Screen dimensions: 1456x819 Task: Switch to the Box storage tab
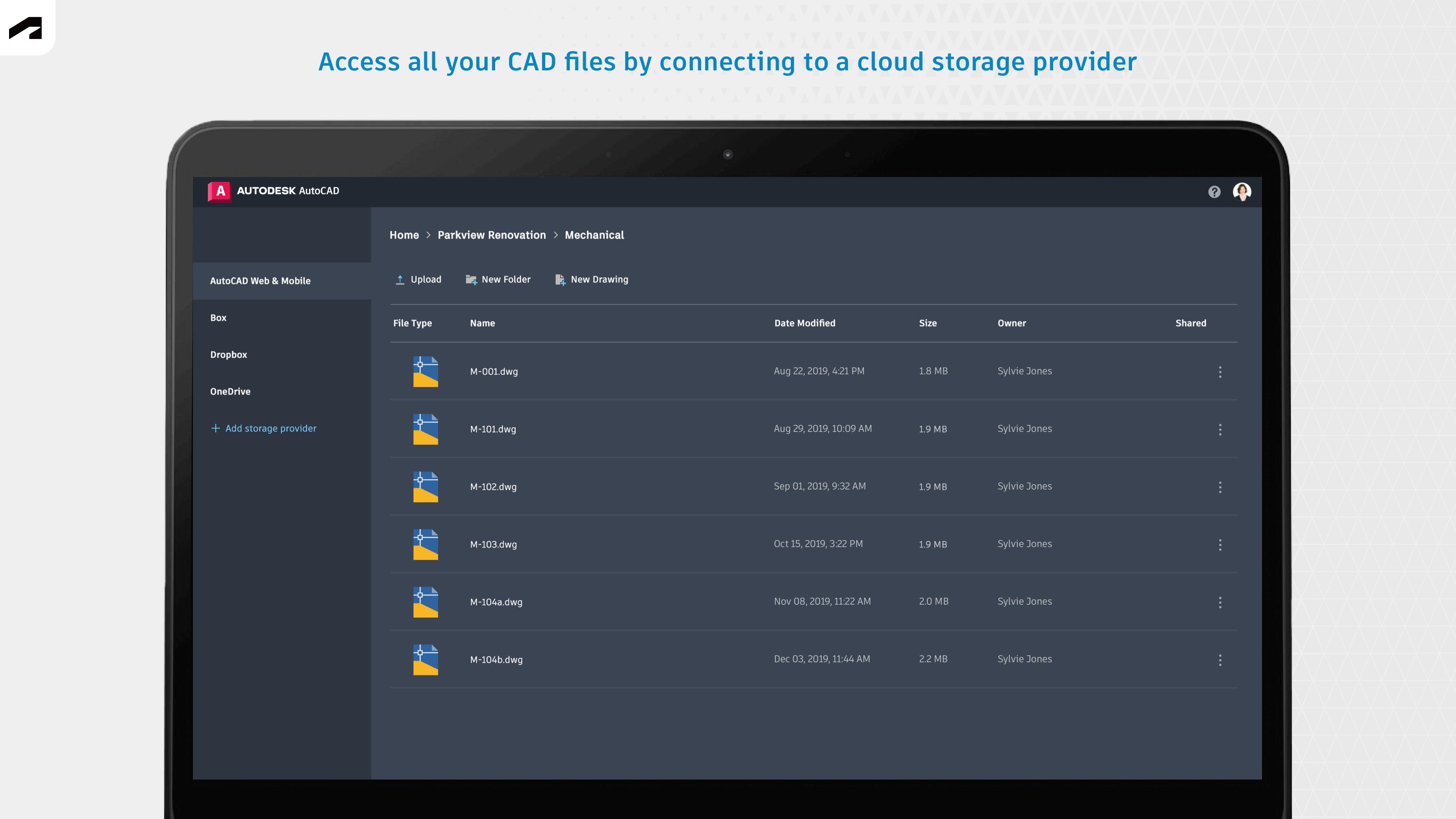(218, 317)
